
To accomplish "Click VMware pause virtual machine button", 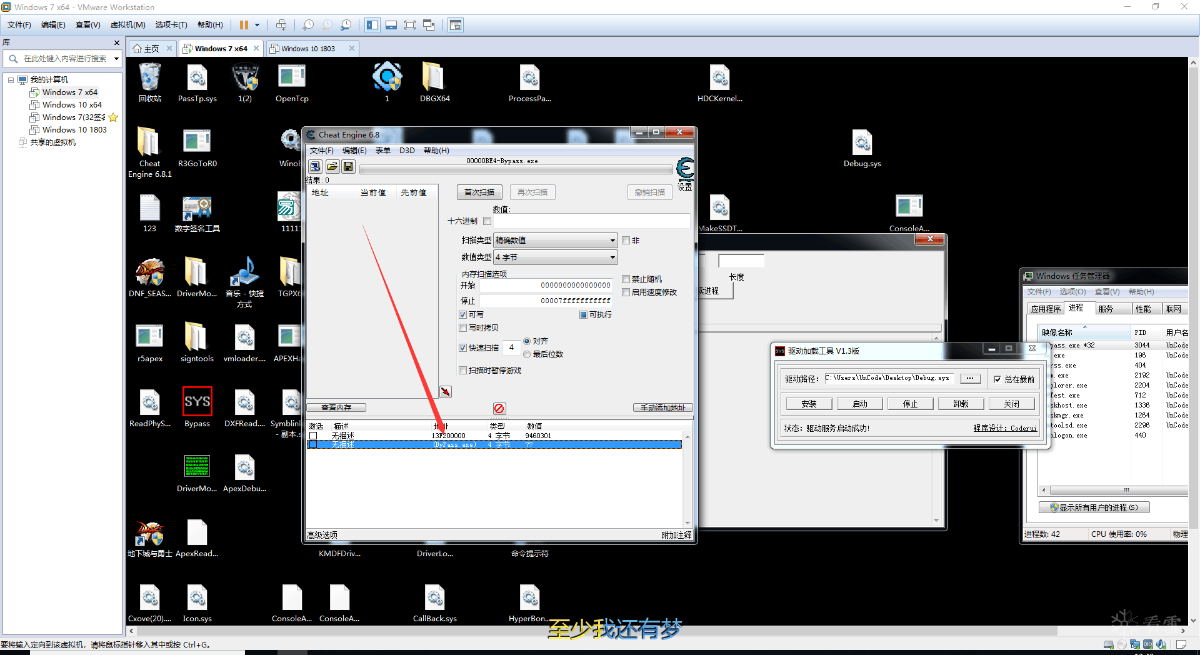I will (243, 24).
